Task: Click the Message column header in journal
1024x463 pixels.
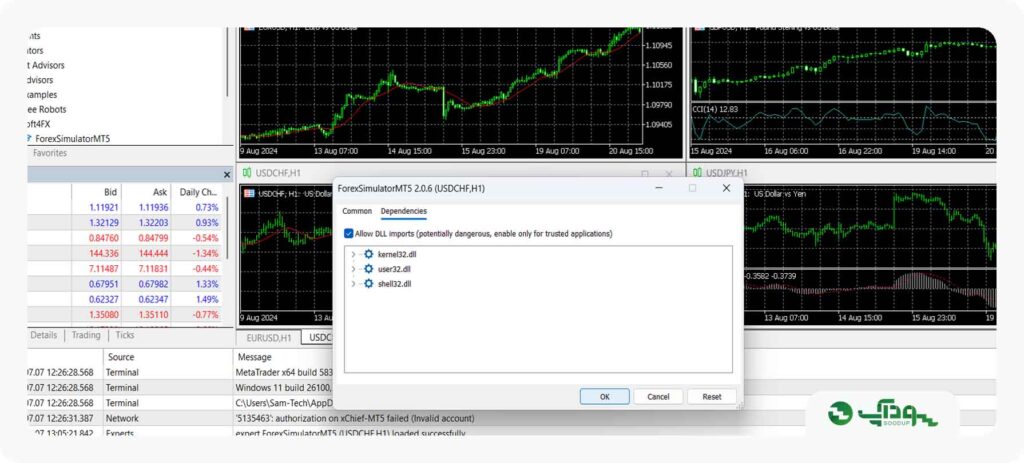Action: point(255,357)
